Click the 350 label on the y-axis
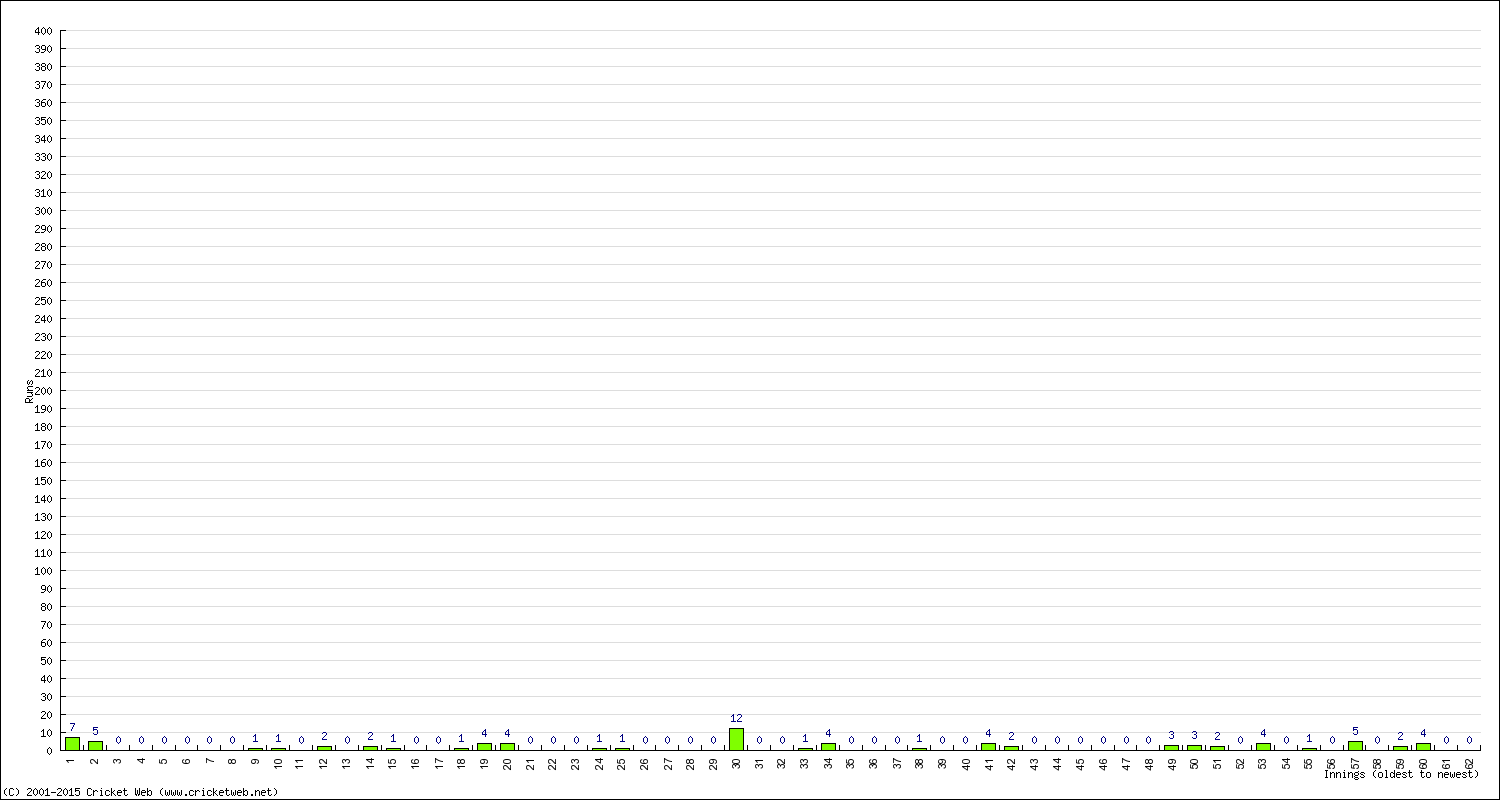The image size is (1500, 800). click(42, 121)
